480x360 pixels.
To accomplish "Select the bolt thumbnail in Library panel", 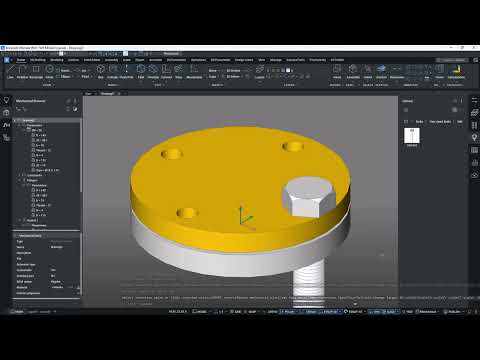I will tap(412, 135).
